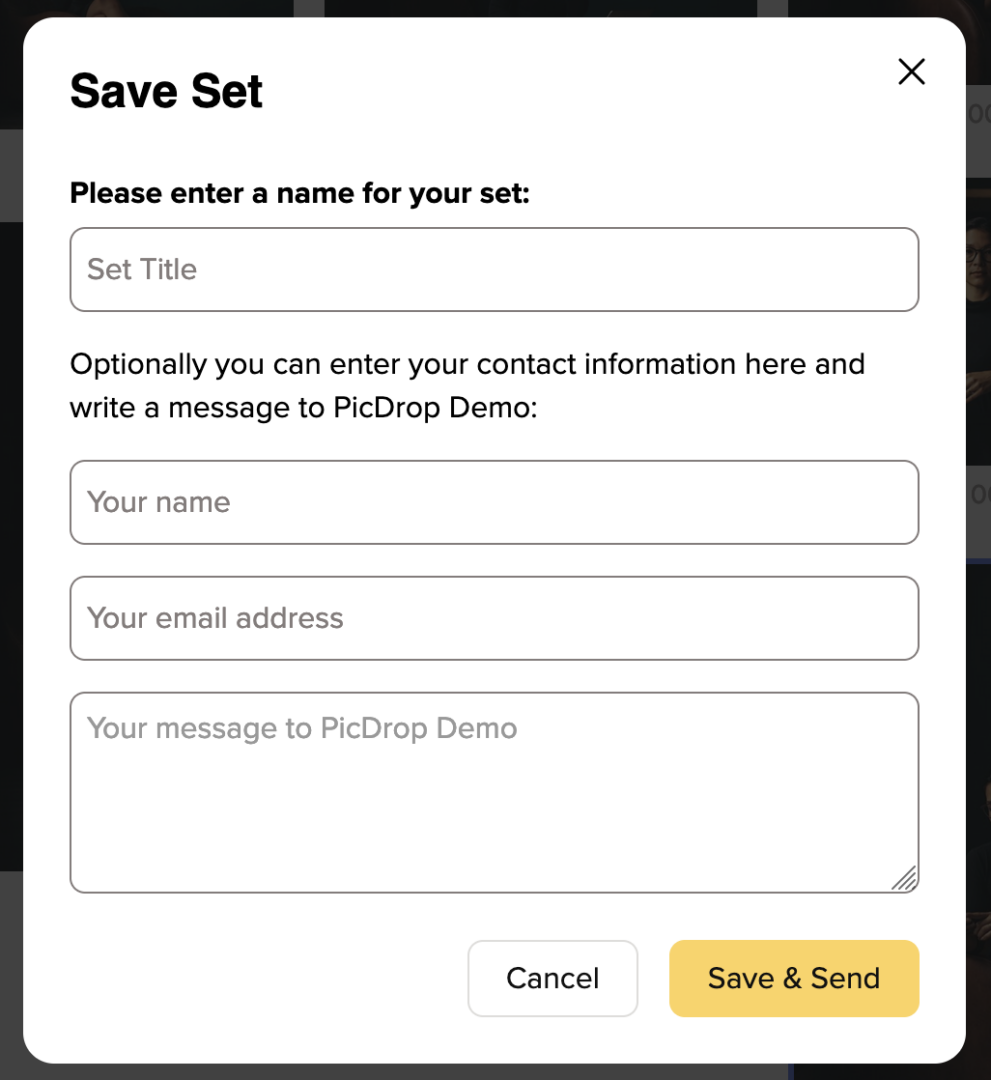Focus the Your name field
Viewport: 991px width, 1080px height.
pos(494,502)
